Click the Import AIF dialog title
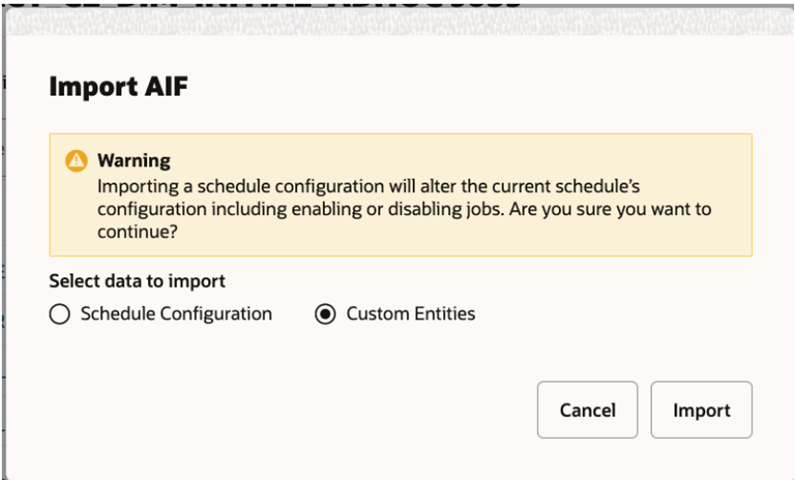 (x=118, y=88)
